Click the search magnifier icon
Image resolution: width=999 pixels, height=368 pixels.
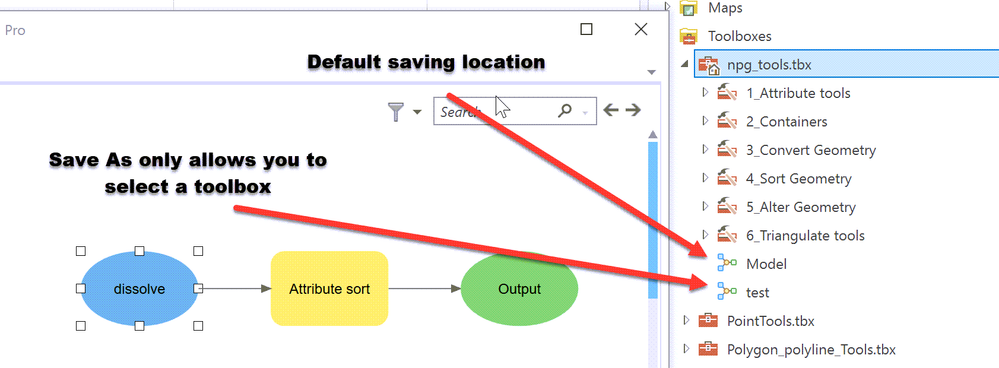(564, 111)
